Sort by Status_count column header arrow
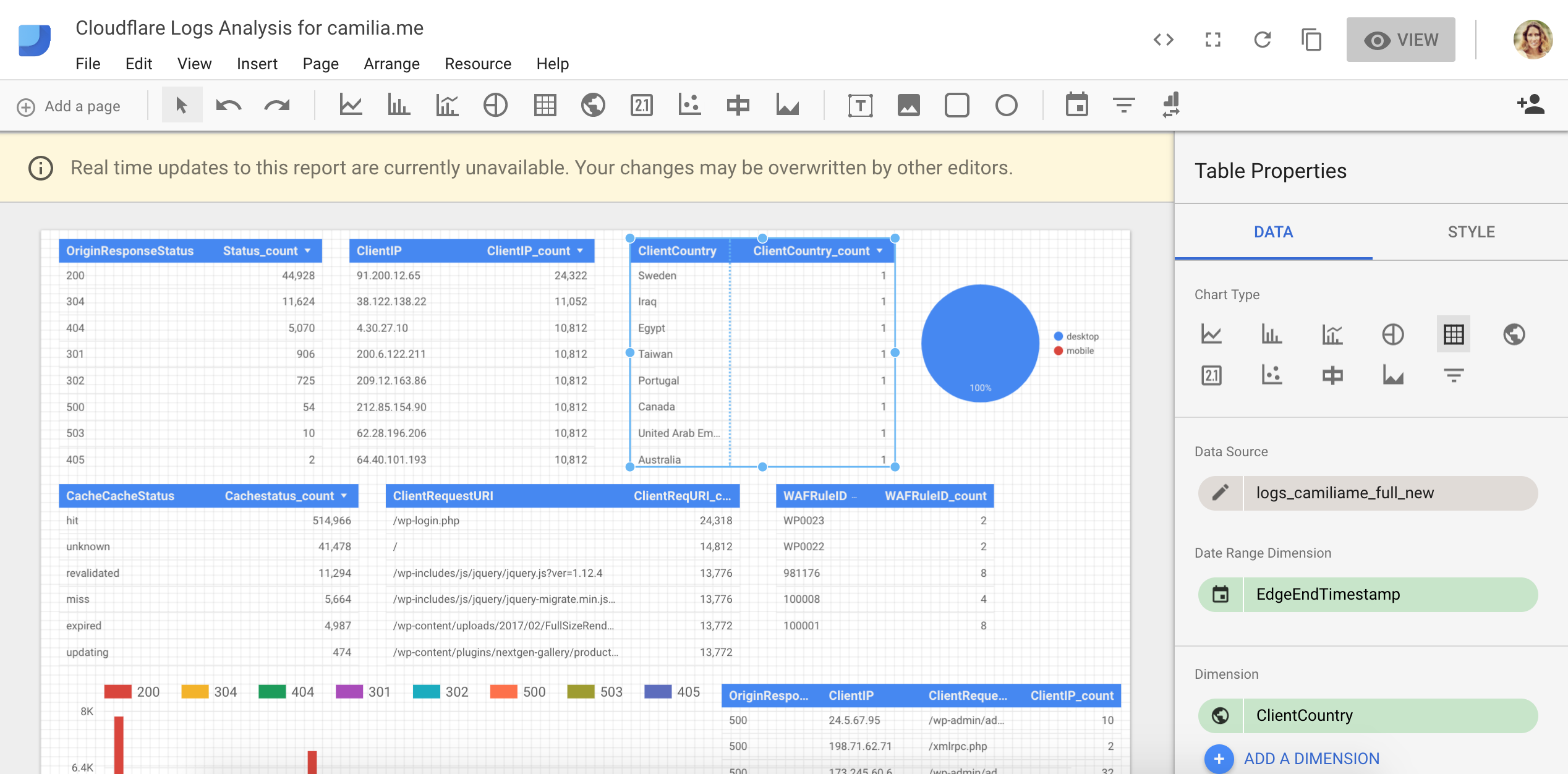This screenshot has height=774, width=1568. pos(308,251)
